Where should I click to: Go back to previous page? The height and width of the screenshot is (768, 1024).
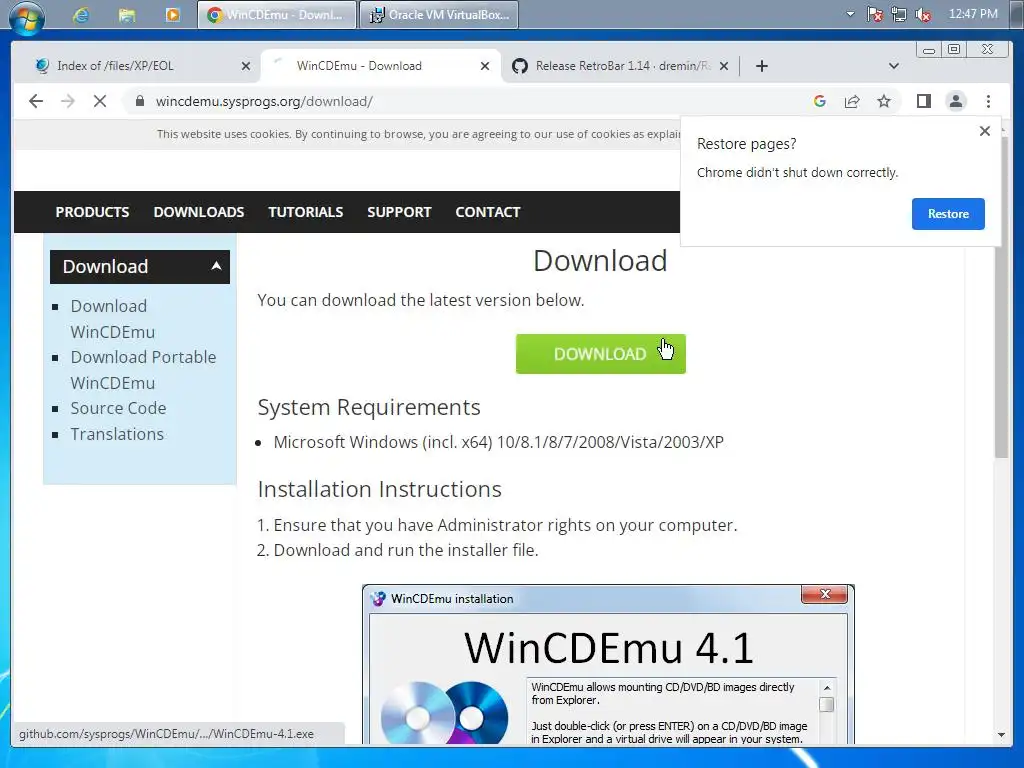tap(36, 101)
